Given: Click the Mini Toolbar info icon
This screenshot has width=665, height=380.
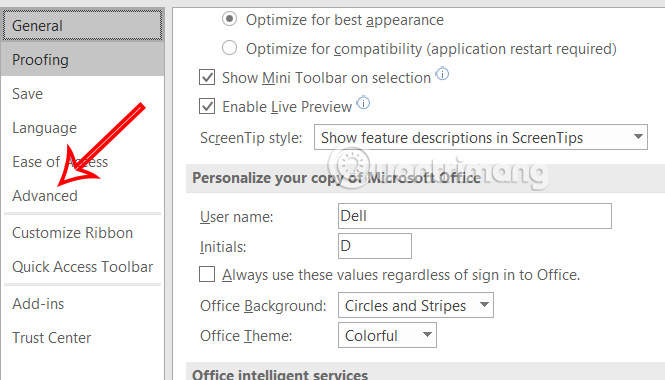Looking at the screenshot, I should (x=442, y=74).
